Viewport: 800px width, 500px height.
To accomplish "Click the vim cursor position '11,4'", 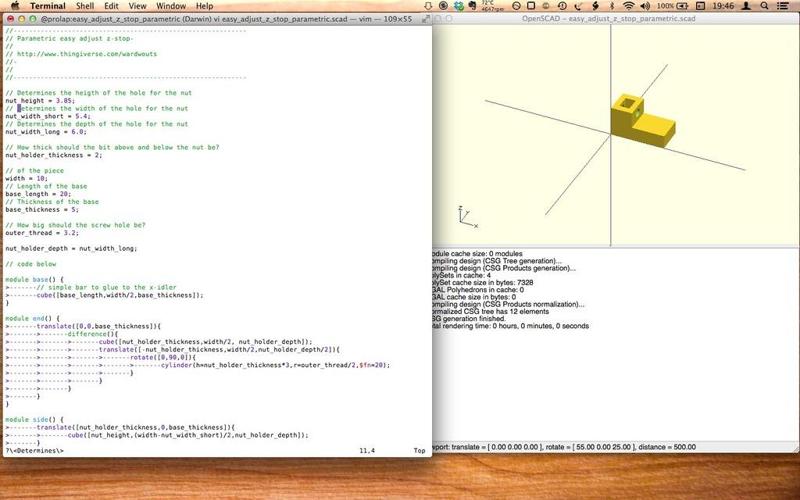I will click(367, 451).
